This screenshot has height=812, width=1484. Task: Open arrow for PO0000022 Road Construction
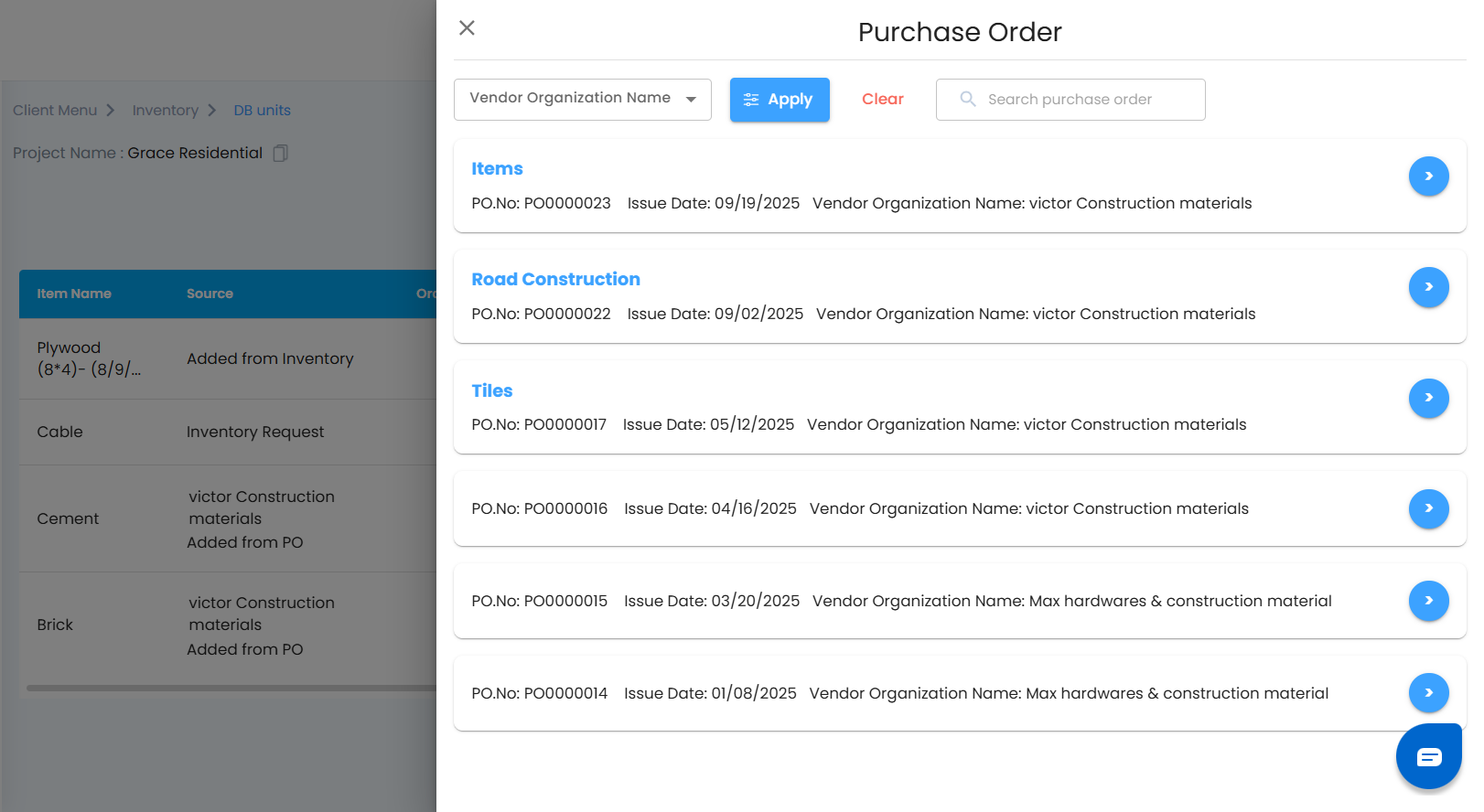(1427, 287)
